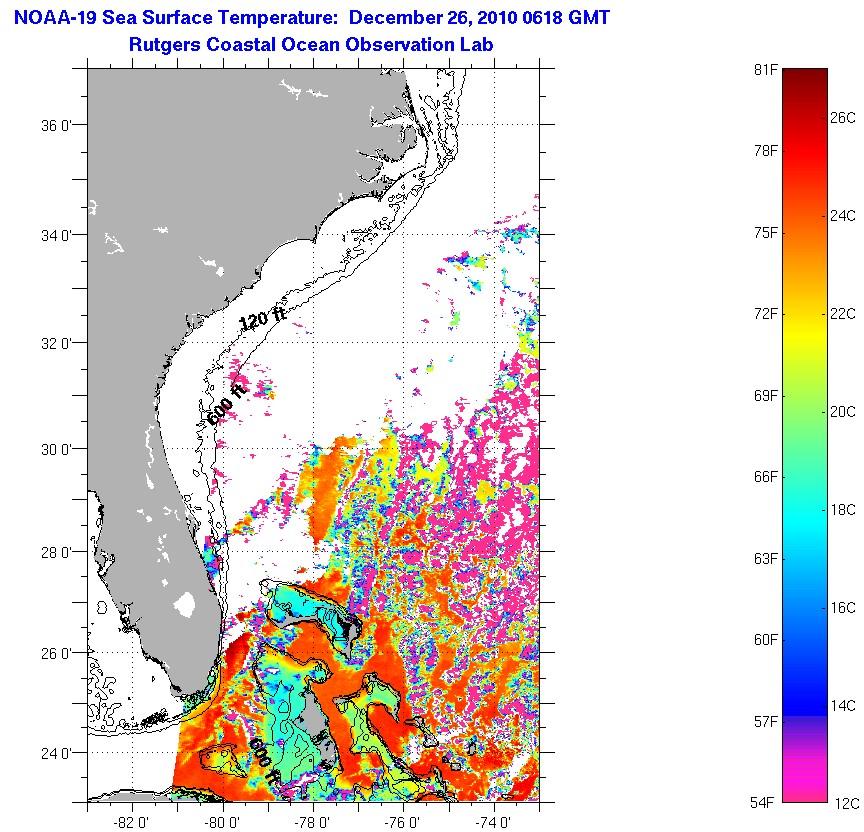
Task: Click the 22C legend label
Action: pos(843,314)
